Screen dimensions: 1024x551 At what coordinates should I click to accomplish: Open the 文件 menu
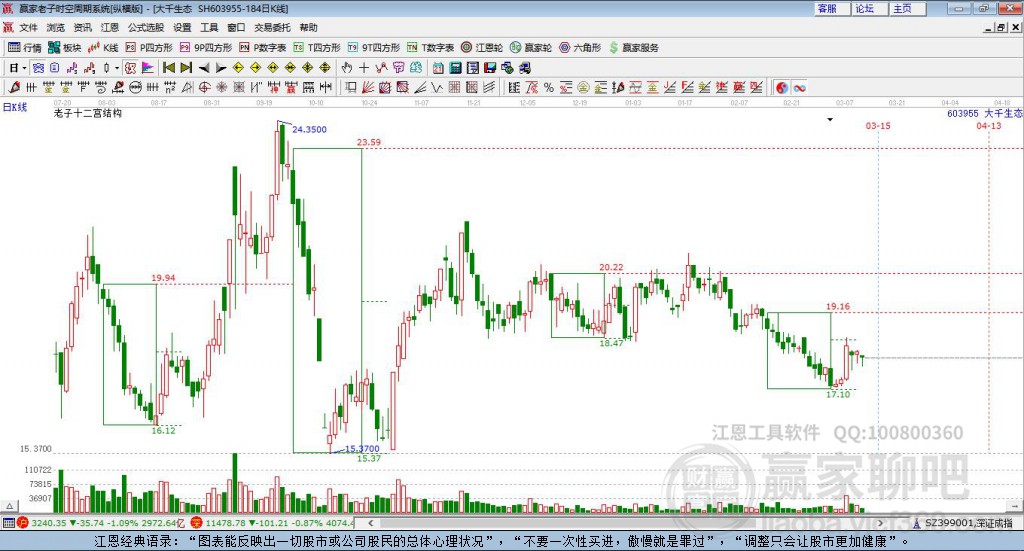pos(28,27)
